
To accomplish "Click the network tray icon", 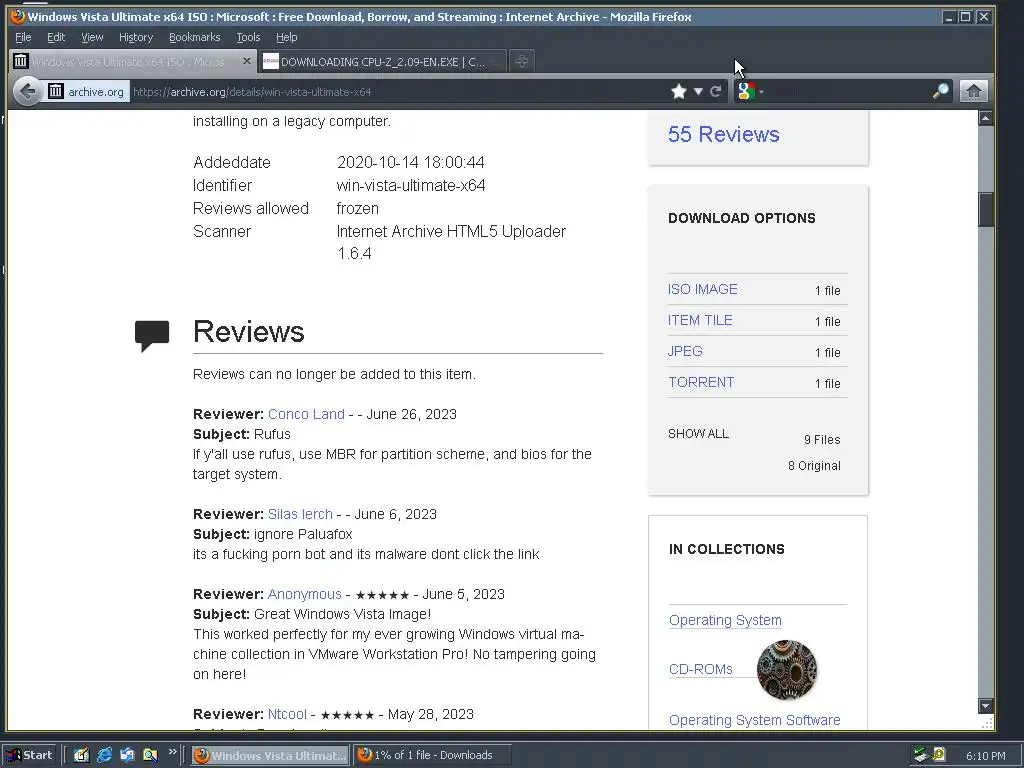I will (x=921, y=755).
